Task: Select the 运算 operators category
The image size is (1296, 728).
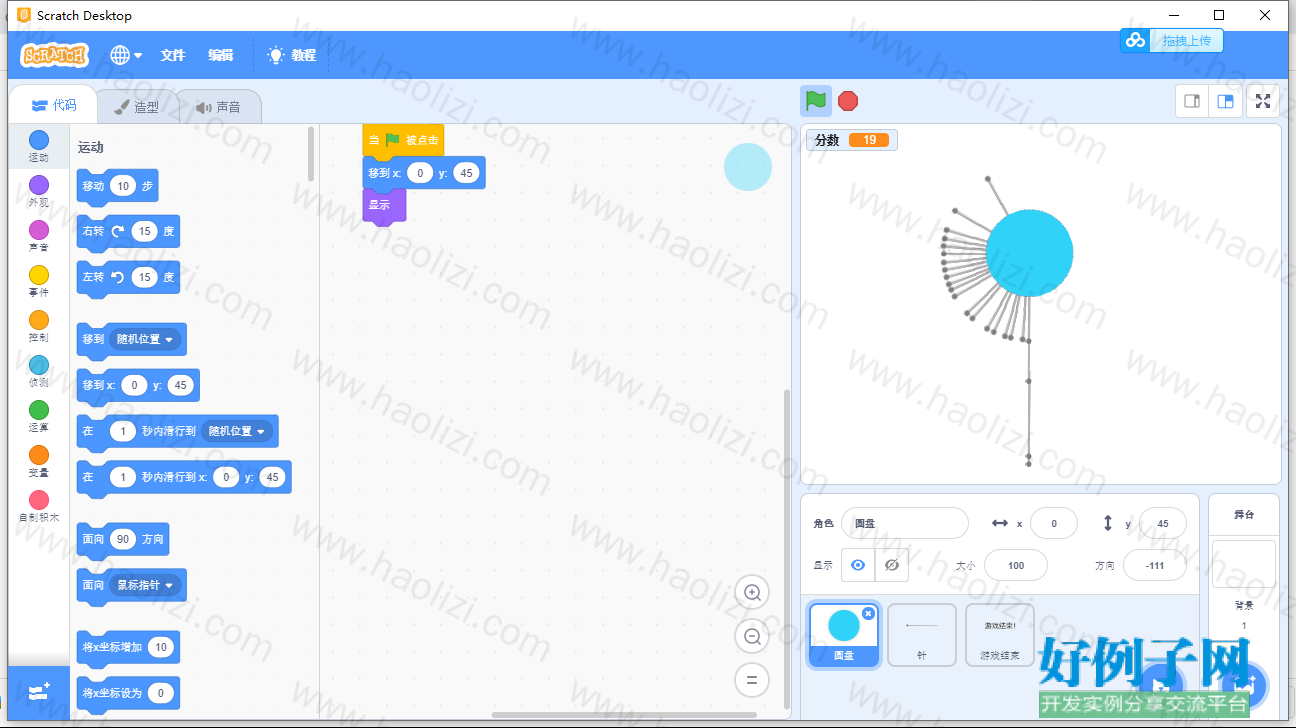Action: [x=38, y=416]
